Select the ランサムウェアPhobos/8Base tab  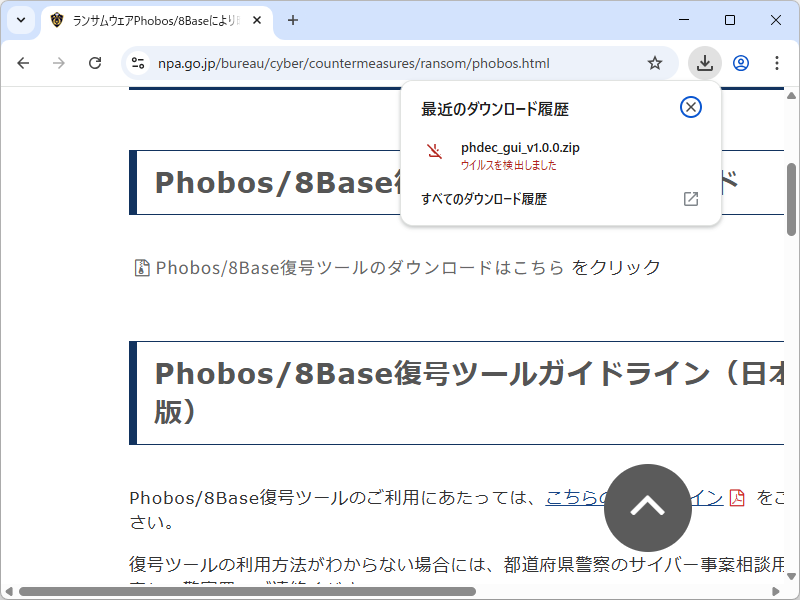tap(150, 20)
